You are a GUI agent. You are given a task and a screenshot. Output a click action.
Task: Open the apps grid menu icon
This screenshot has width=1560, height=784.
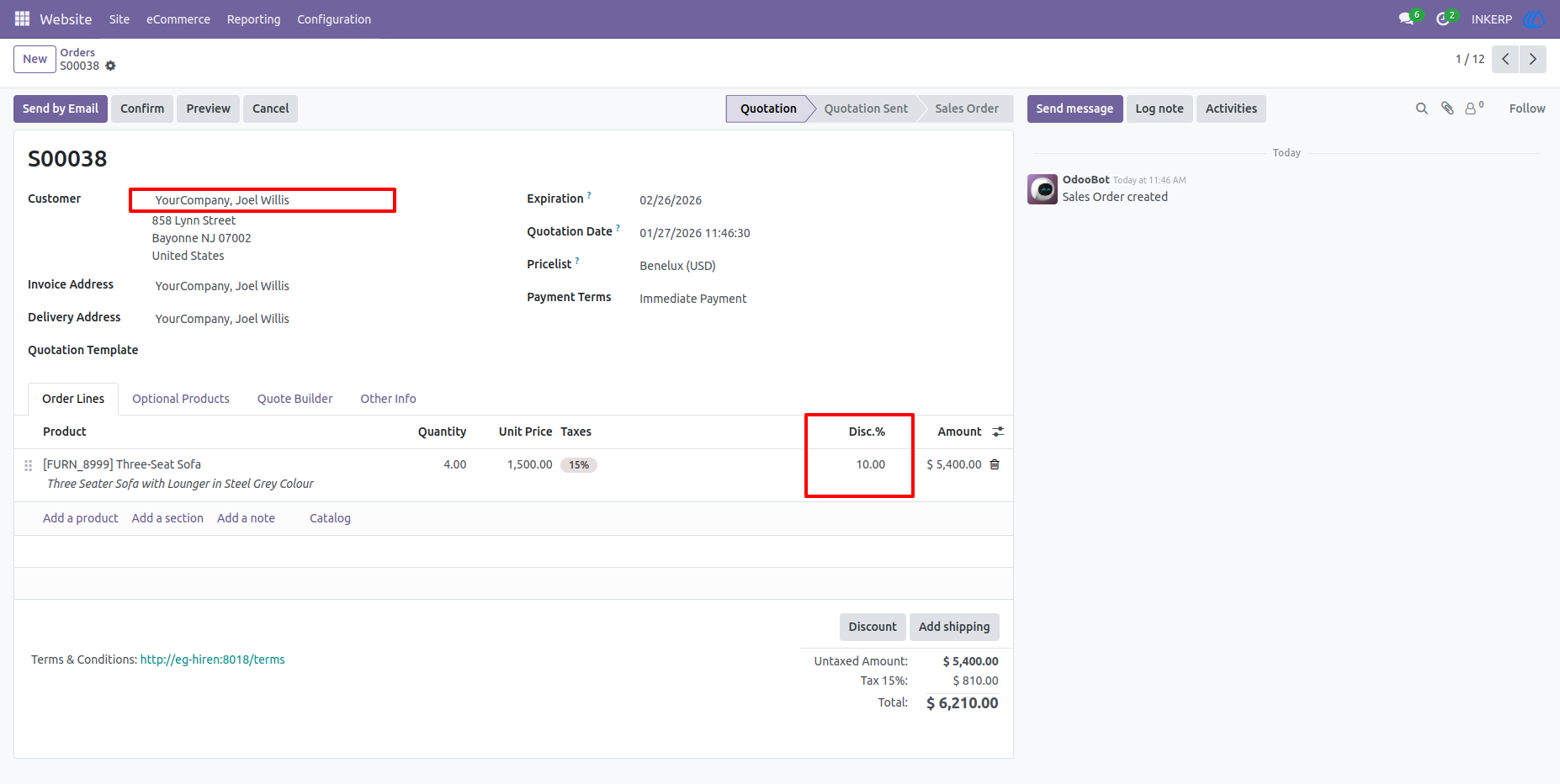click(x=22, y=19)
